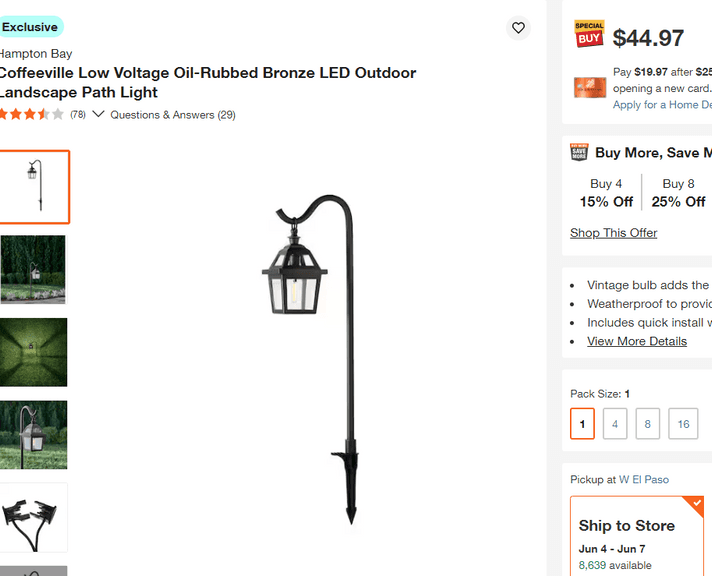The image size is (712, 576).
Task: Select pack size 4
Action: pyautogui.click(x=615, y=424)
